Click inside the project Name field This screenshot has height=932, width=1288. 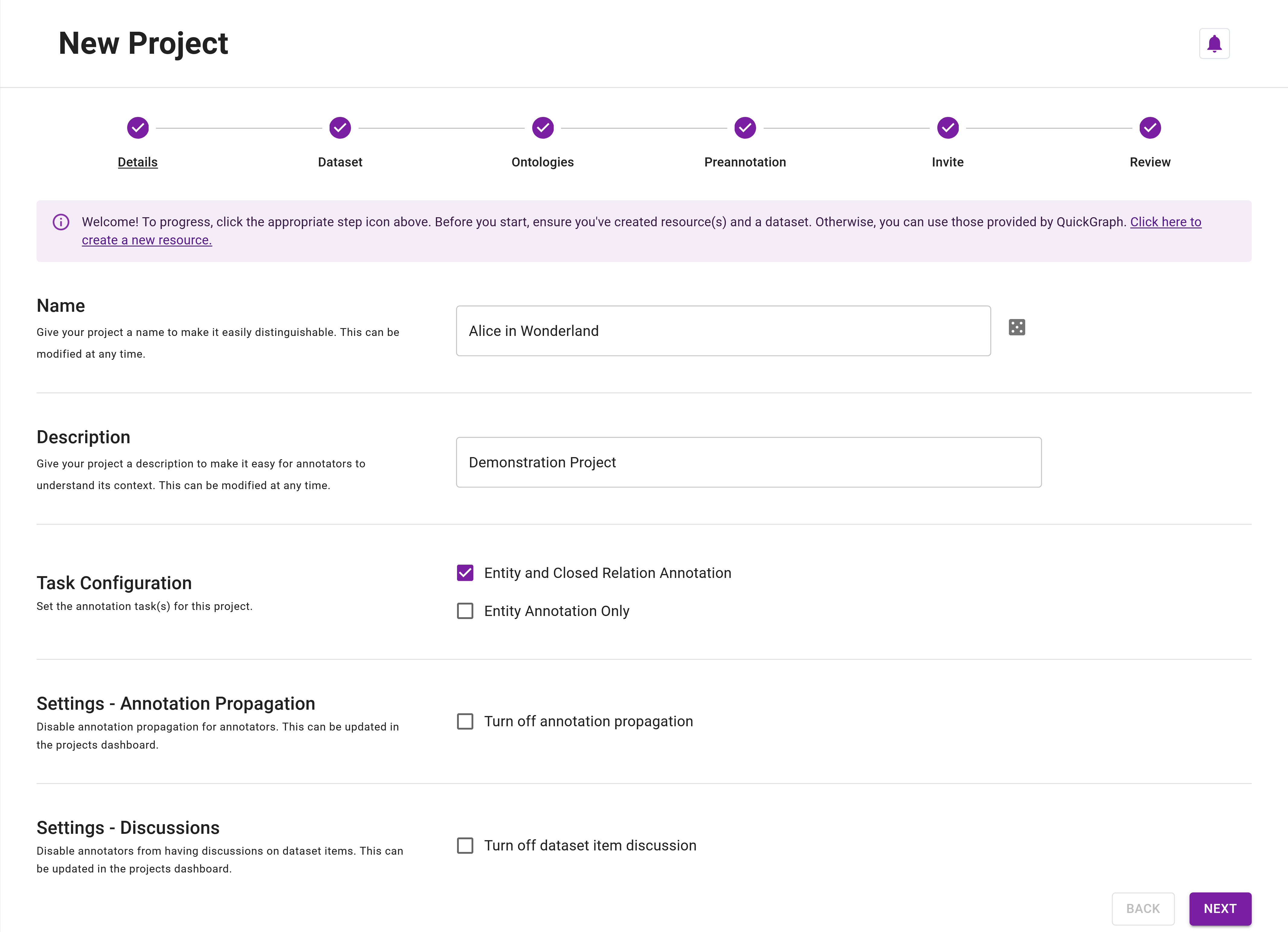(722, 331)
